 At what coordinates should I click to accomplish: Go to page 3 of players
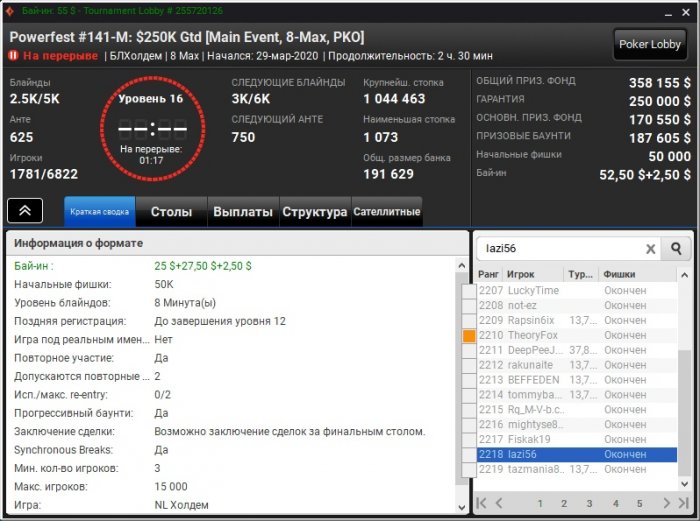click(x=589, y=504)
